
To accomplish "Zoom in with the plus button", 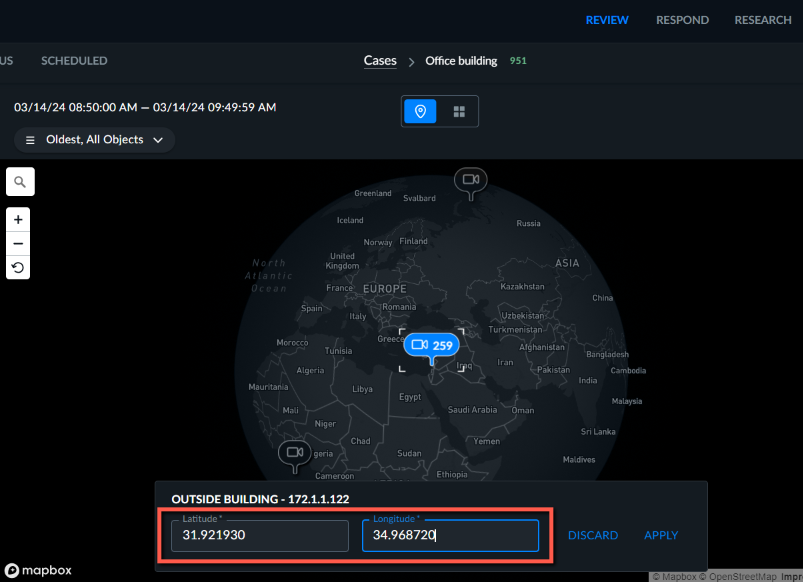I will click(x=18, y=220).
